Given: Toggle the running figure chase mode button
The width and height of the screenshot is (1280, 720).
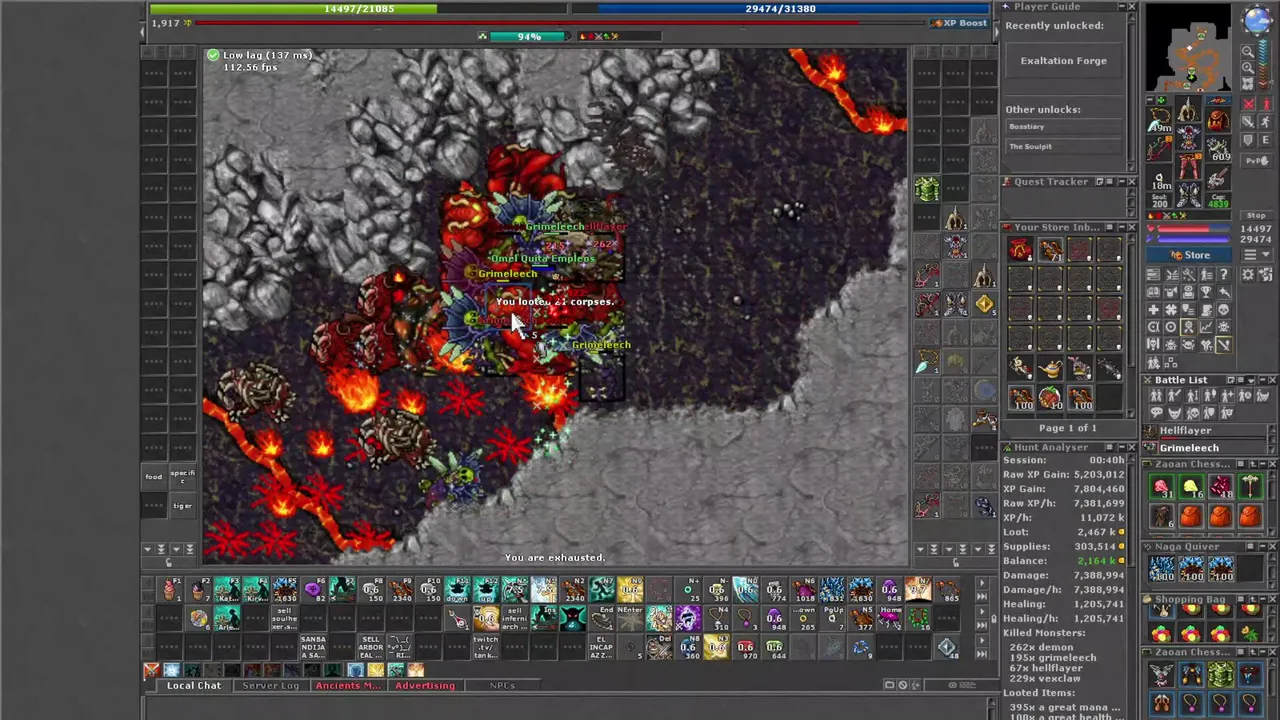Looking at the screenshot, I should (x=1266, y=122).
